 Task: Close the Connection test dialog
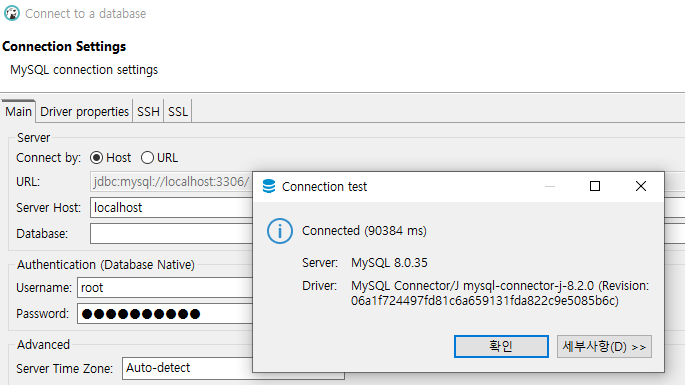(x=640, y=186)
